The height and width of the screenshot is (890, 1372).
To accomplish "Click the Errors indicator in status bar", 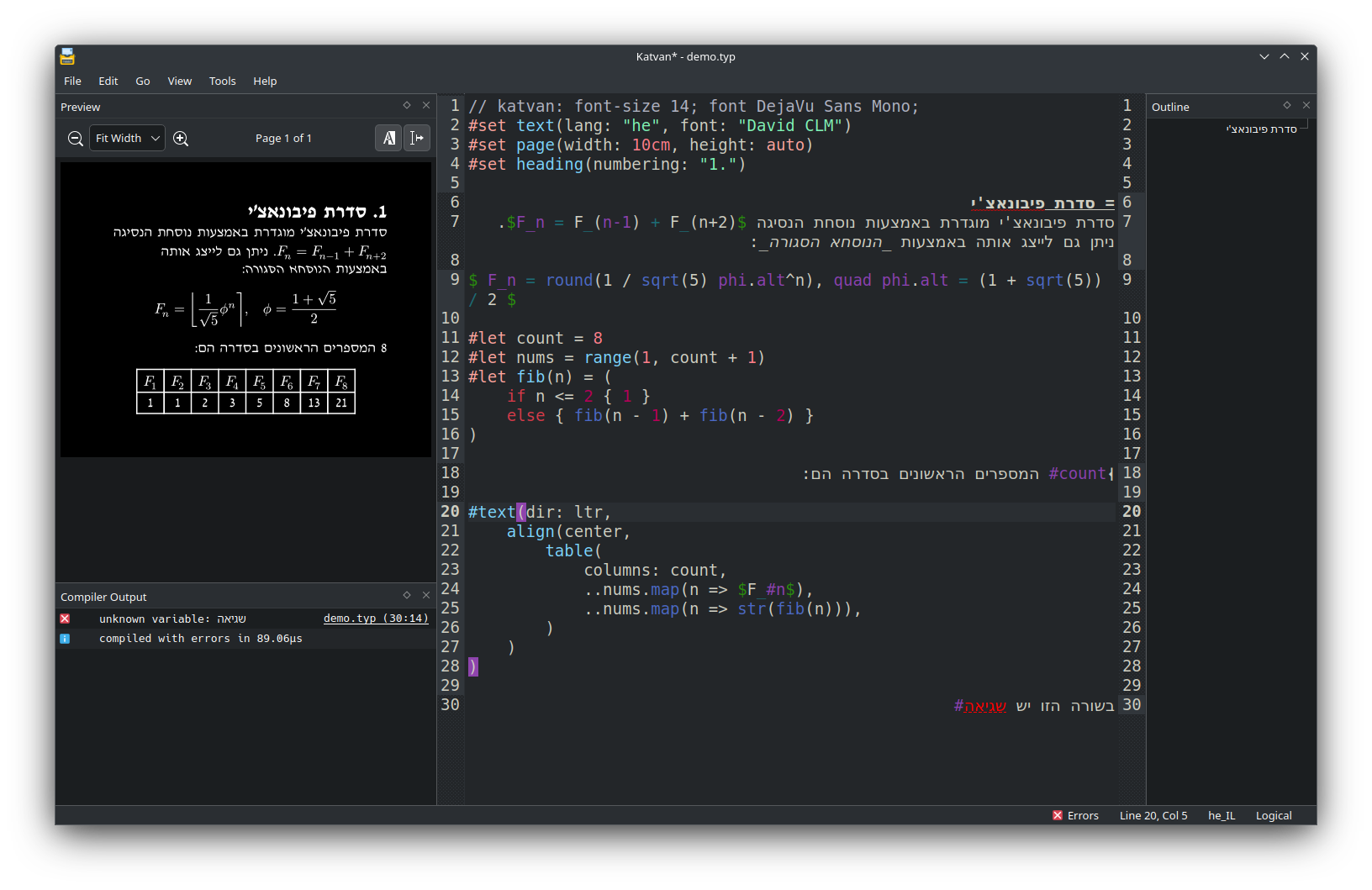I will 1075,816.
